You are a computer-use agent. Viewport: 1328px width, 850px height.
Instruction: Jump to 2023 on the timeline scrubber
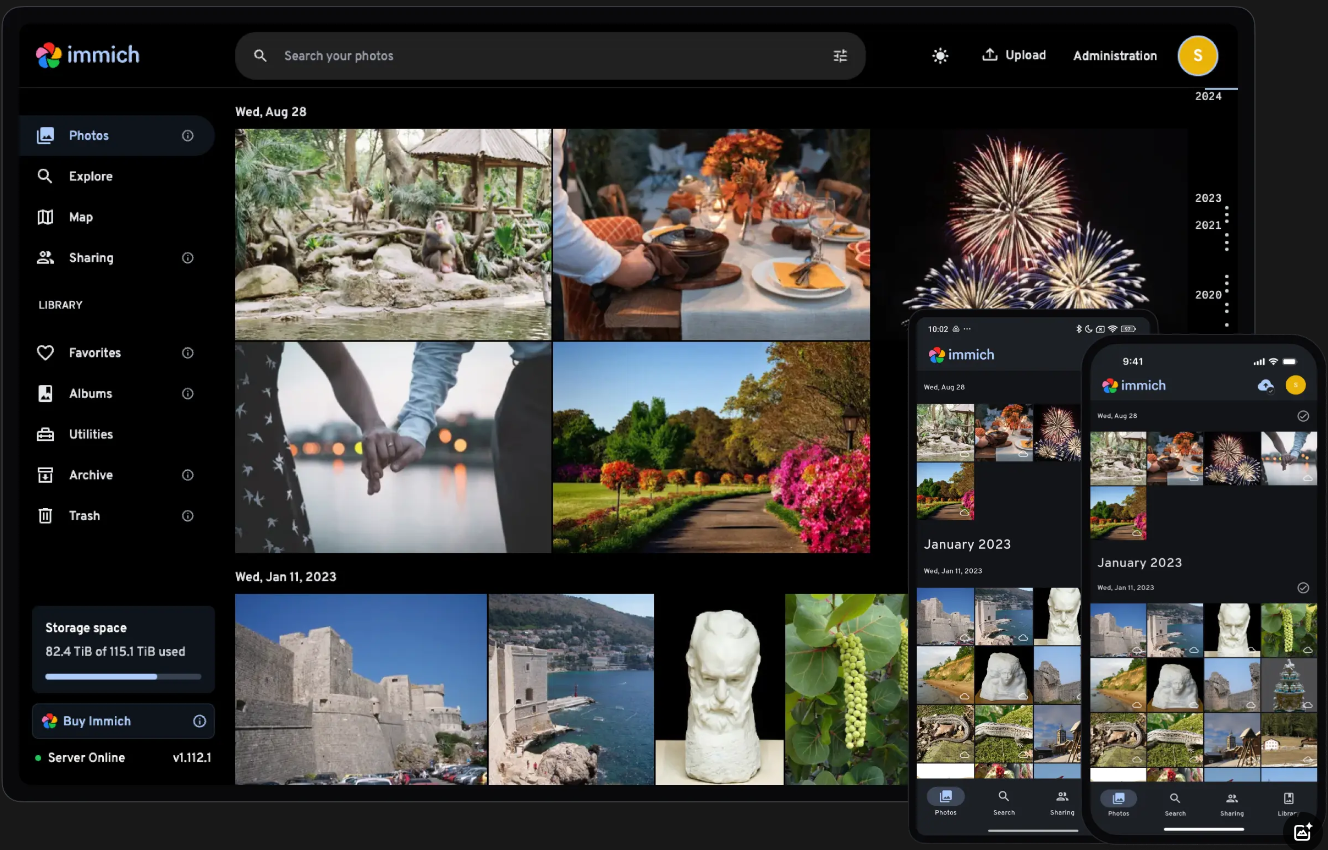click(x=1208, y=198)
